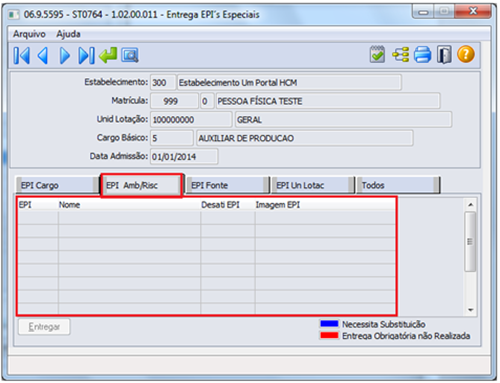Switch to the EPI Fonte tab
This screenshot has width=500, height=383.
228,185
